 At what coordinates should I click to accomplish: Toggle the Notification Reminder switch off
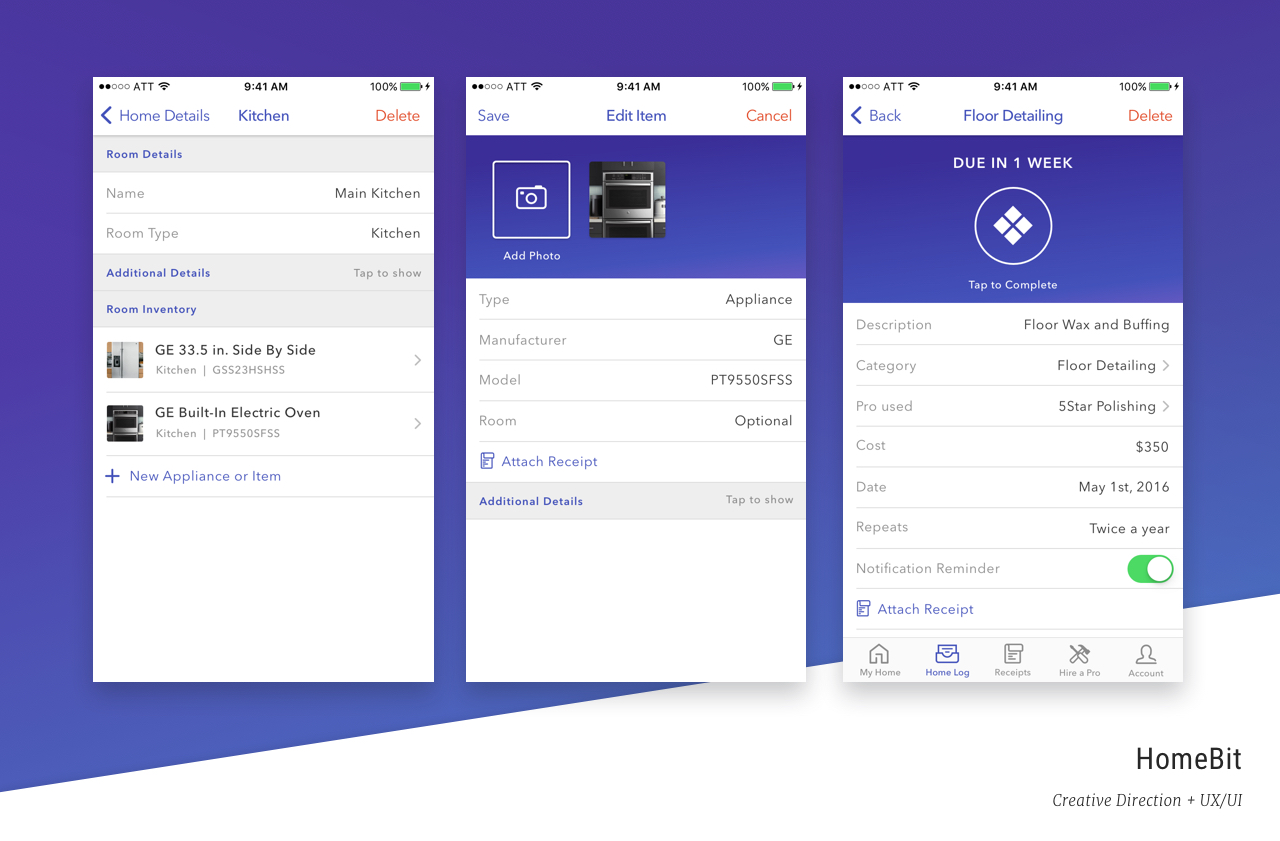click(x=1149, y=569)
